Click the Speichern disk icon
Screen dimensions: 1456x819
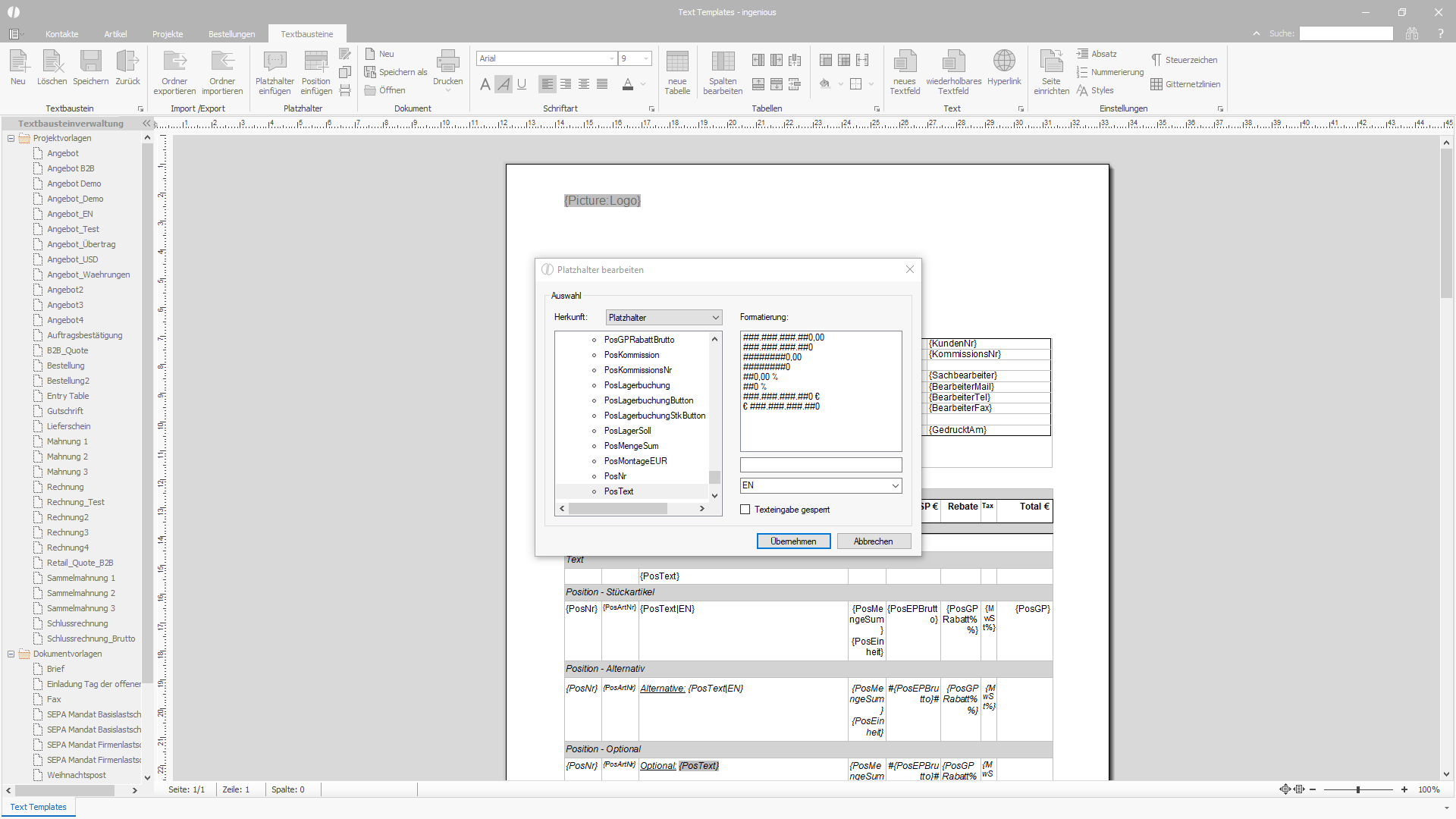(x=91, y=61)
